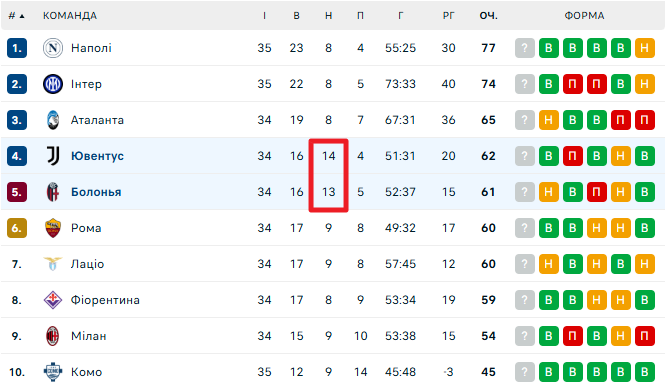Click the Inter club crest icon
Image resolution: width=669 pixels, height=388 pixels.
[53, 84]
